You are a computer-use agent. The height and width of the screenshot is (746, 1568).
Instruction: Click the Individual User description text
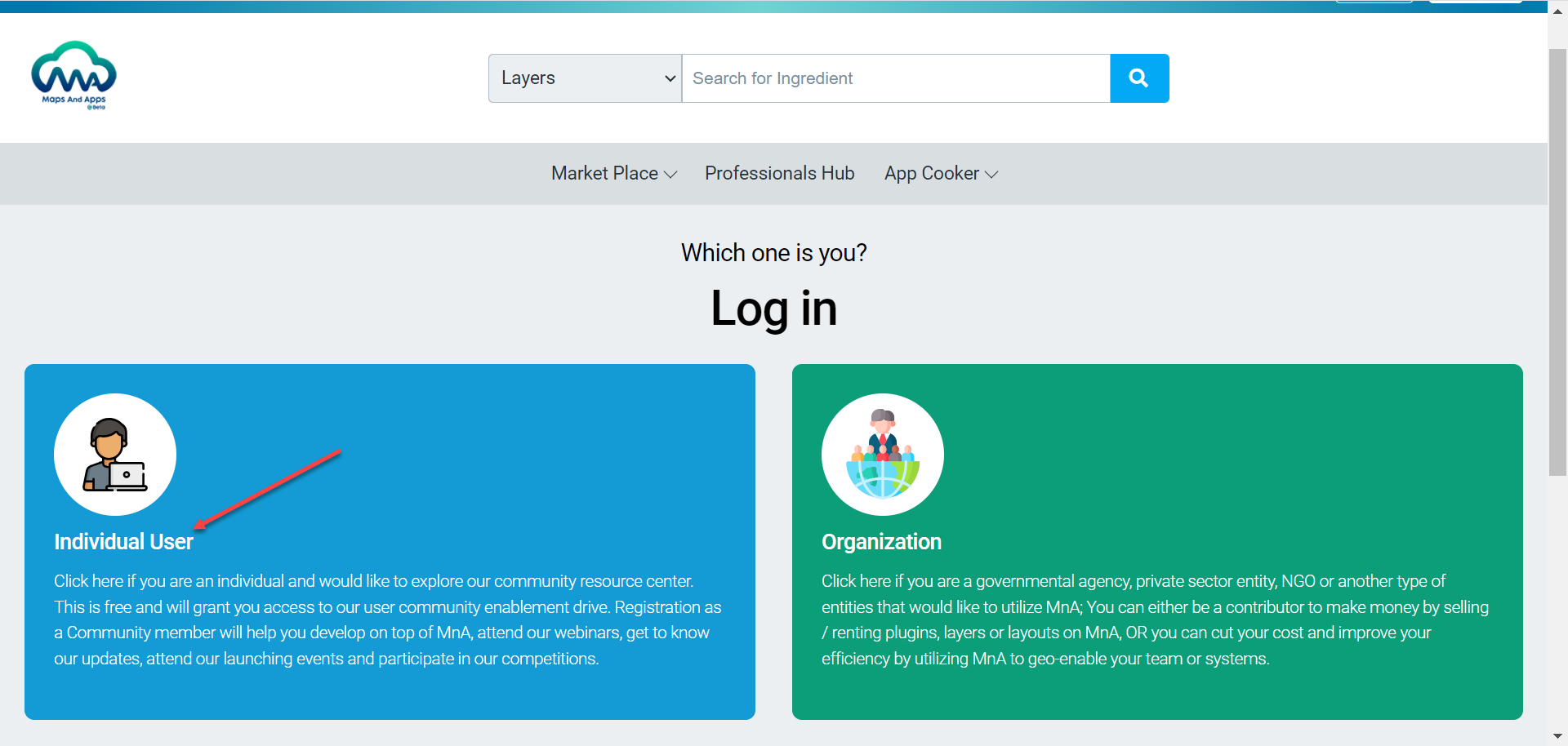click(388, 619)
